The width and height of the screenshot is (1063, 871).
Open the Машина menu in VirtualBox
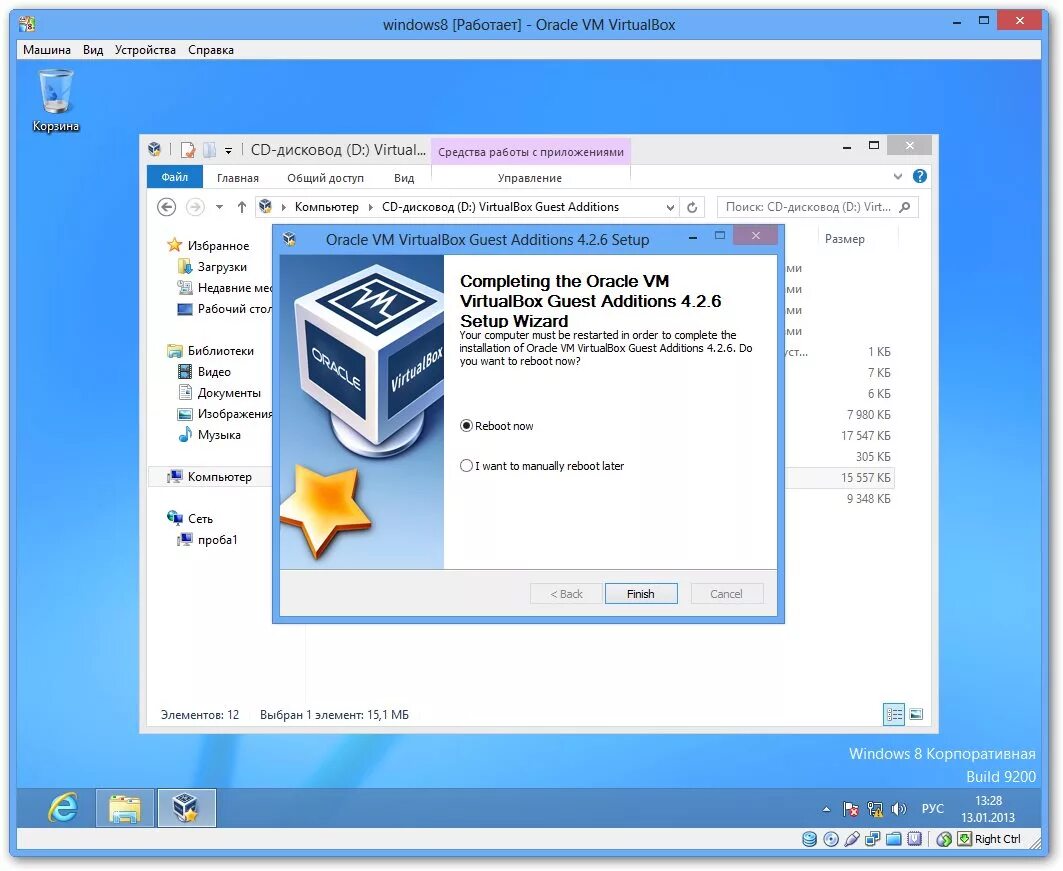(47, 49)
